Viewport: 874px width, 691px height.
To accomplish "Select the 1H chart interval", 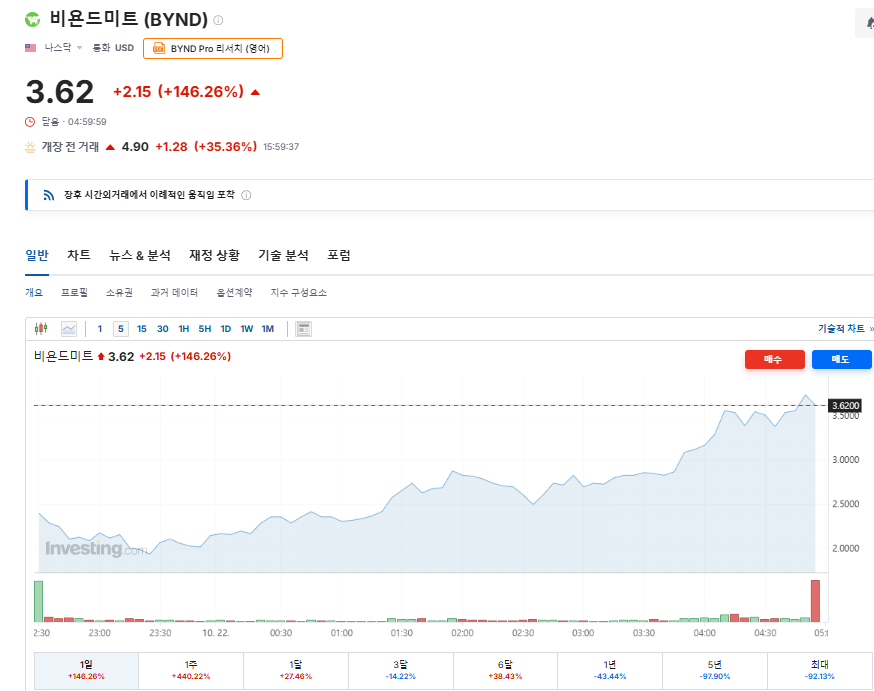I will coord(184,328).
